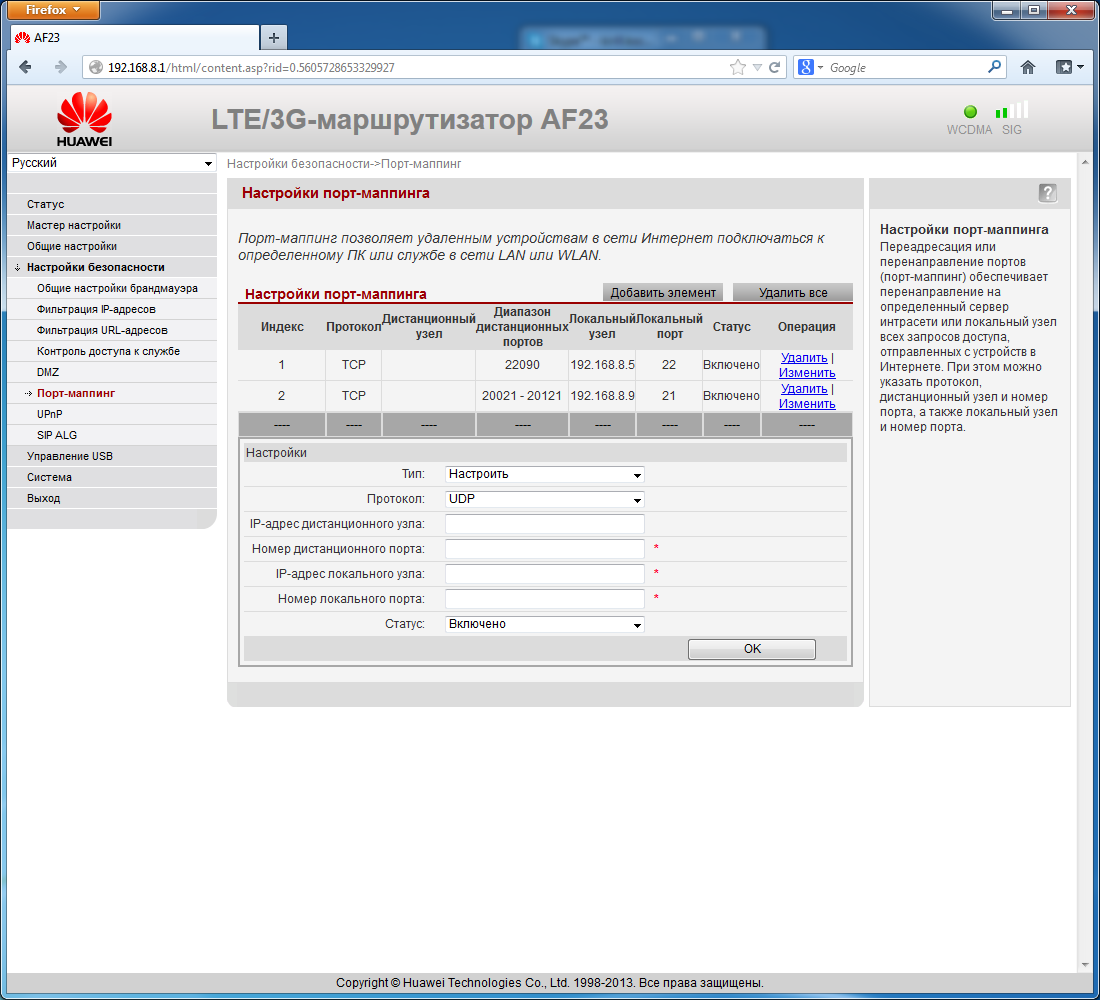This screenshot has height=1000, width=1100.
Task: Open Фильтрация URL-адресов
Action: point(112,331)
